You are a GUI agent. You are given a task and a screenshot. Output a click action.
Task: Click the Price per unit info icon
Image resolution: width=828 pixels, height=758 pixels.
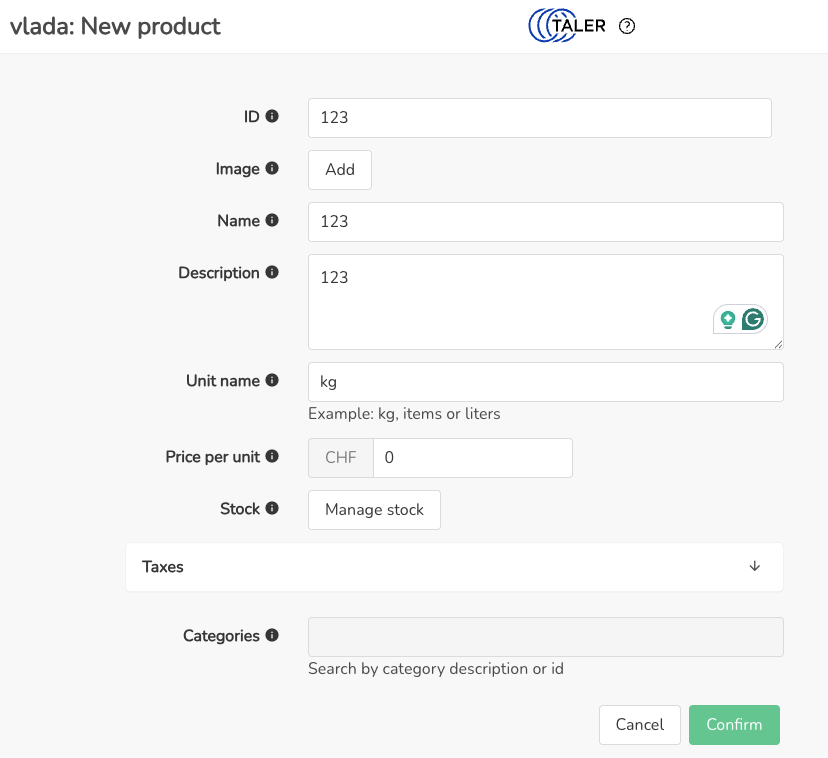[x=272, y=457]
